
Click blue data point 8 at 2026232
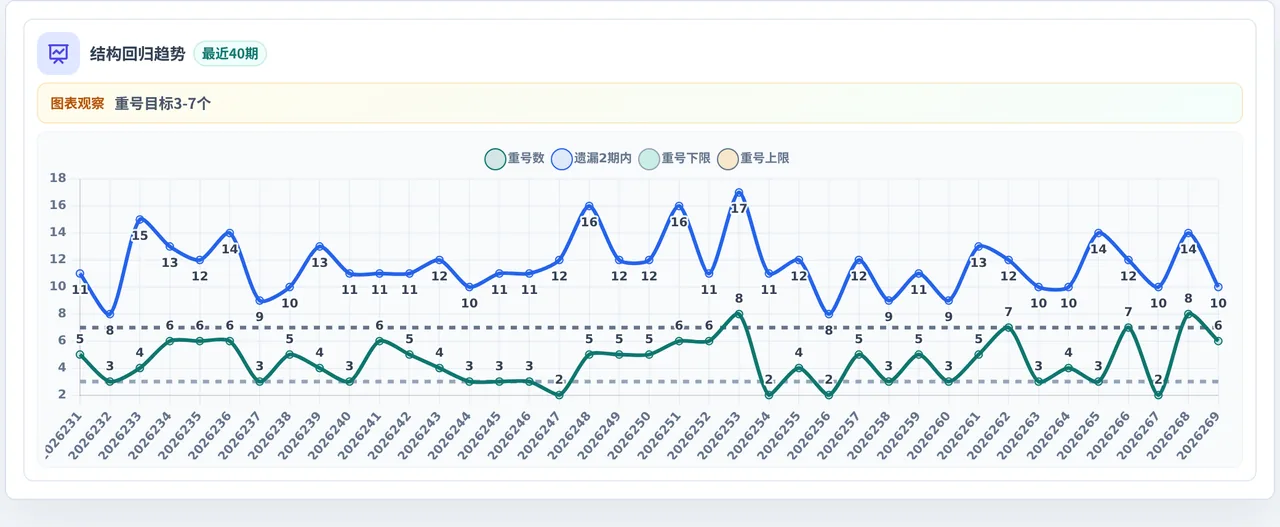(x=110, y=314)
